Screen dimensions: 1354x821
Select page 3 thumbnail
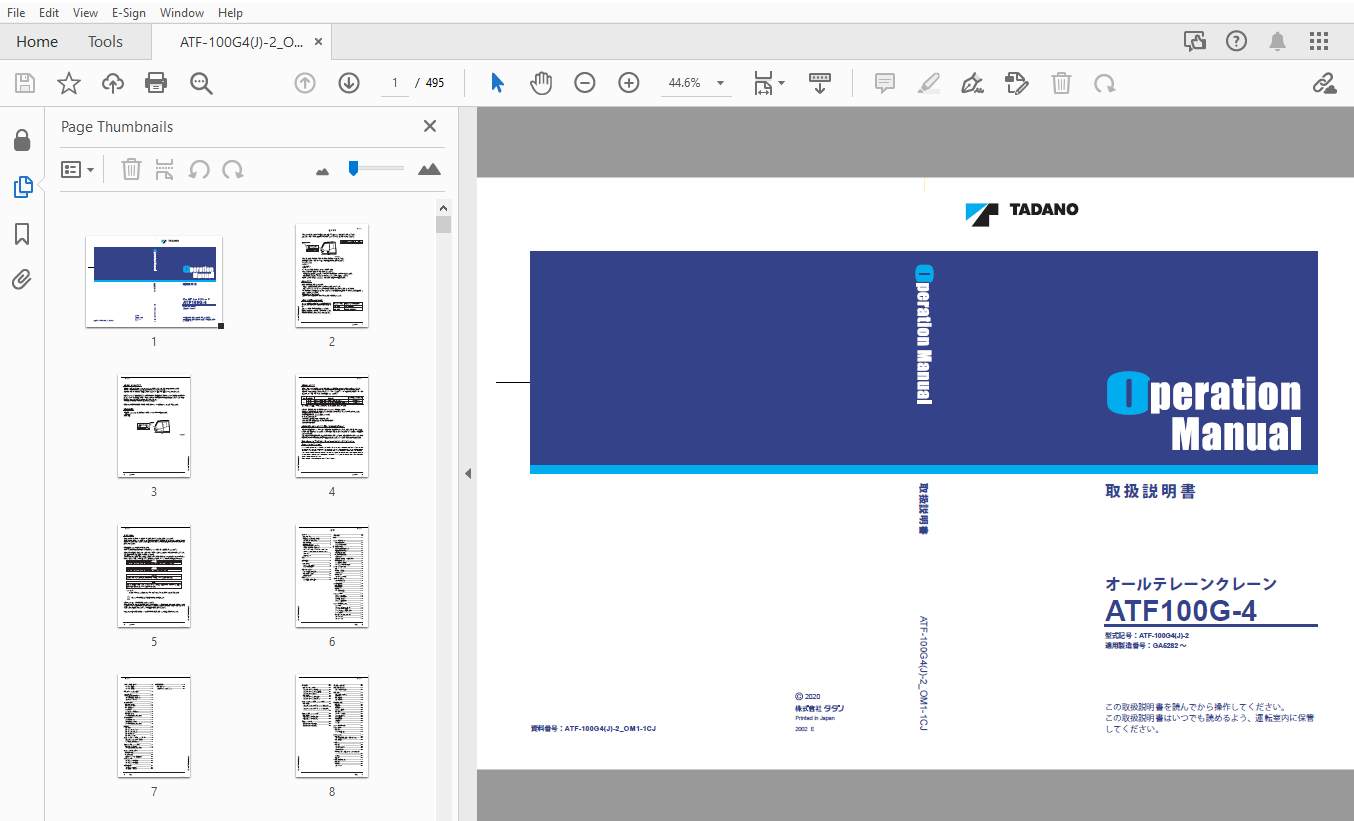point(154,426)
